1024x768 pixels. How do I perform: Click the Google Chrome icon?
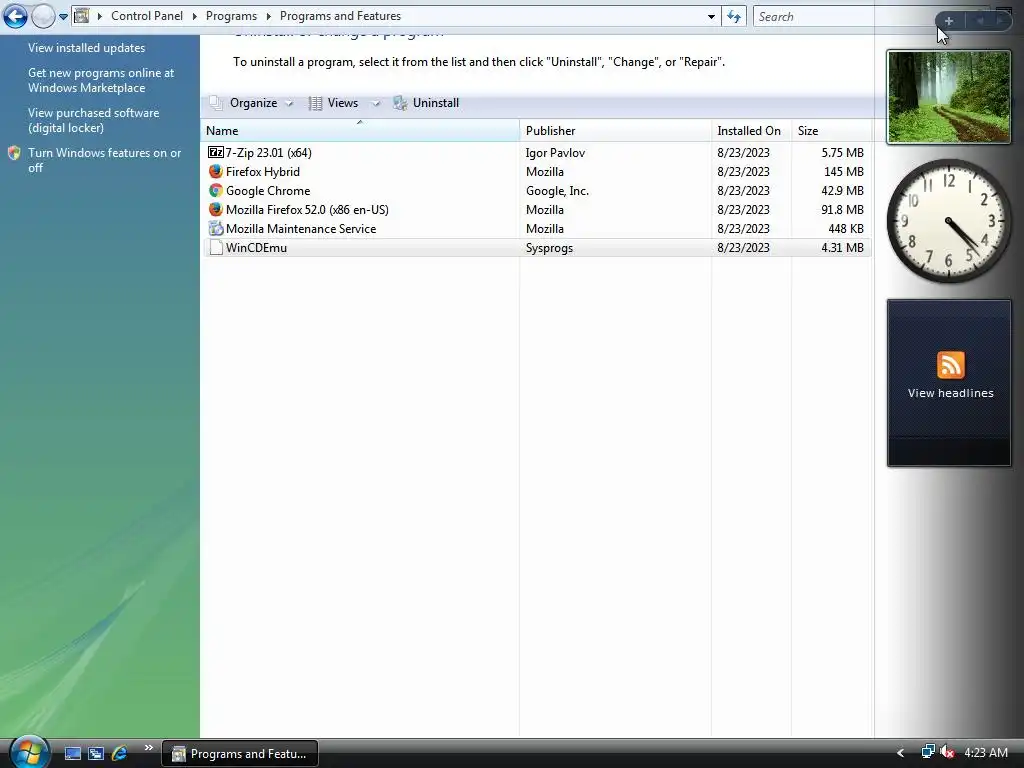216,190
